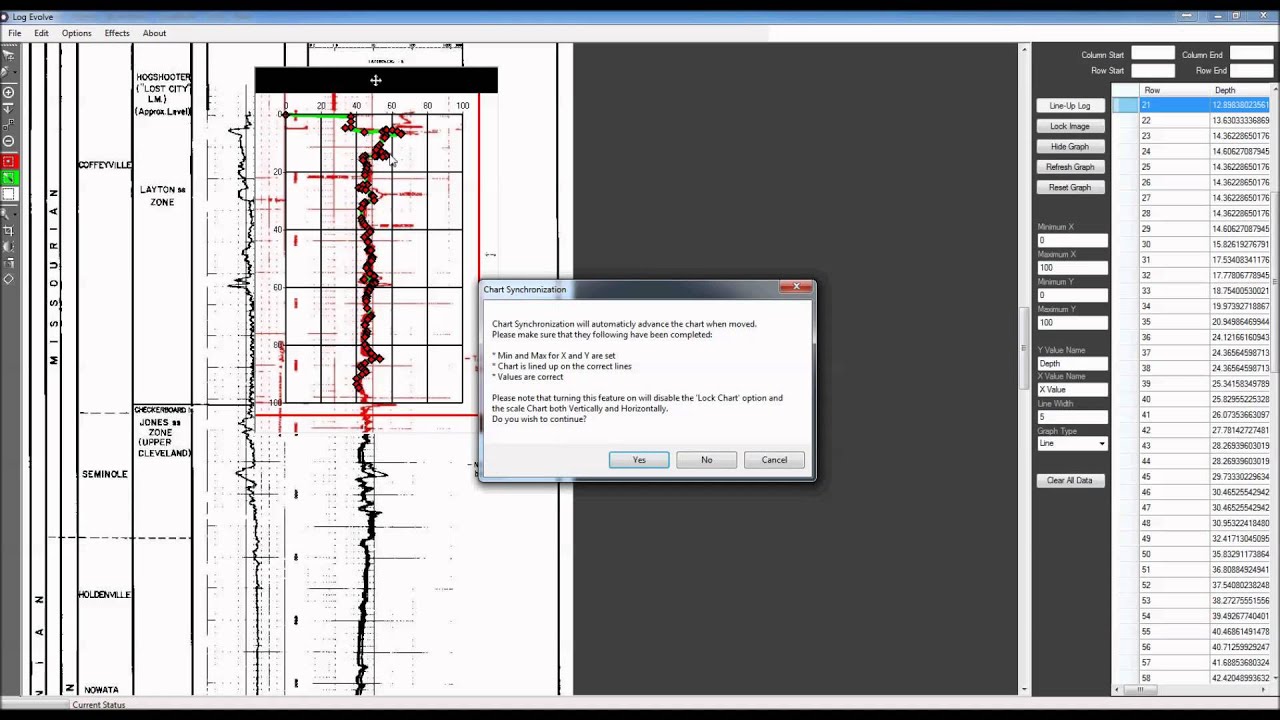Screen dimensions: 1280x720
Task: Click the Column Start input field
Action: [x=1153, y=54]
